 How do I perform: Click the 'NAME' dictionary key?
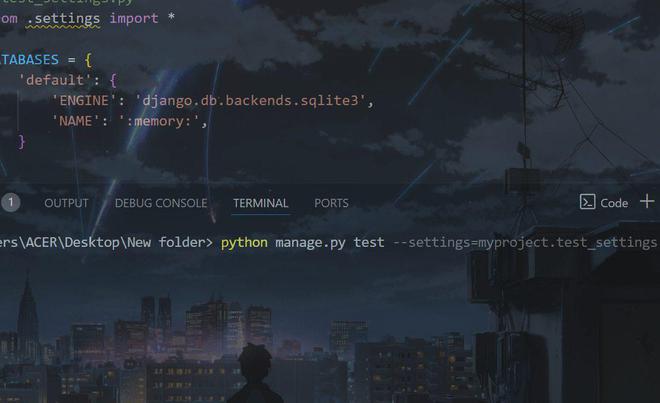75,121
